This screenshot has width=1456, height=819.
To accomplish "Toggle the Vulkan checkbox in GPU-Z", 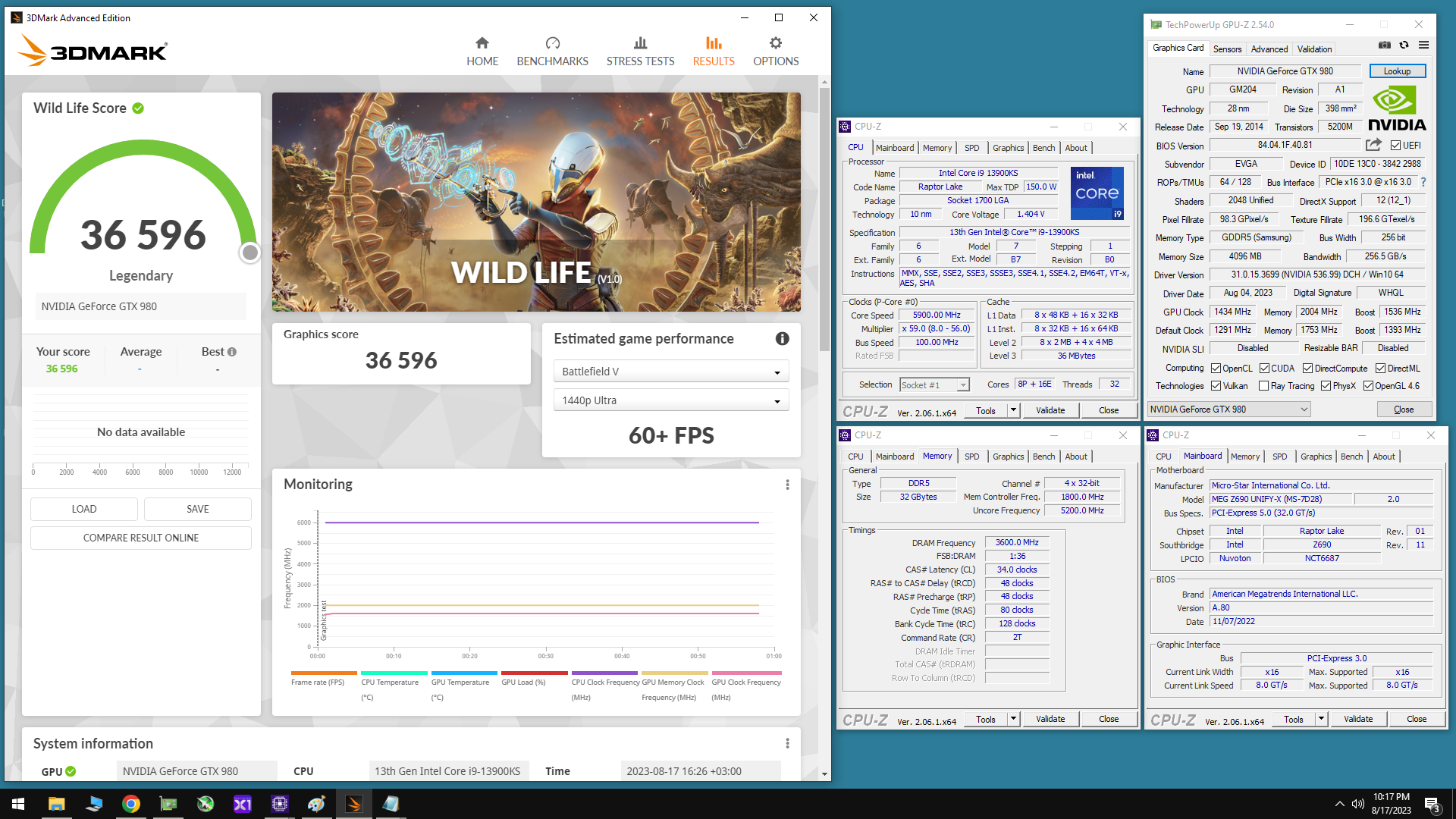I will [1216, 386].
